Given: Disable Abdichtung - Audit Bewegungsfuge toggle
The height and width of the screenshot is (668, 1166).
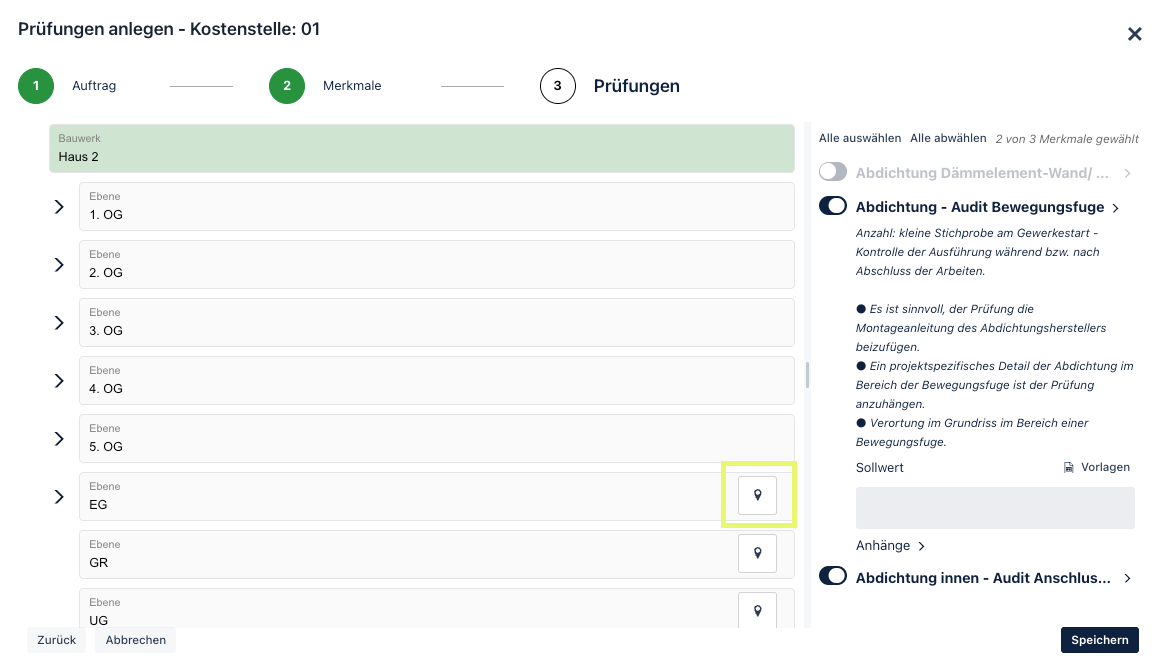Looking at the screenshot, I should click(x=833, y=206).
